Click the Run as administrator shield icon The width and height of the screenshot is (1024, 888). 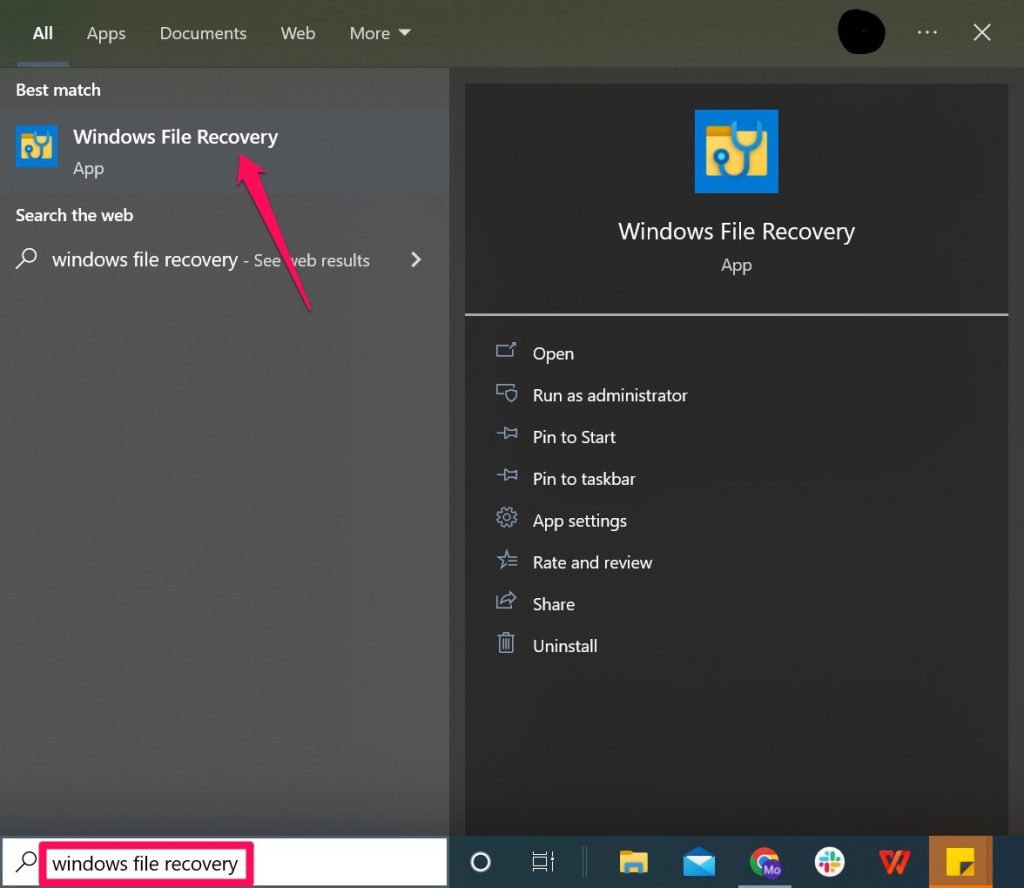tap(505, 394)
